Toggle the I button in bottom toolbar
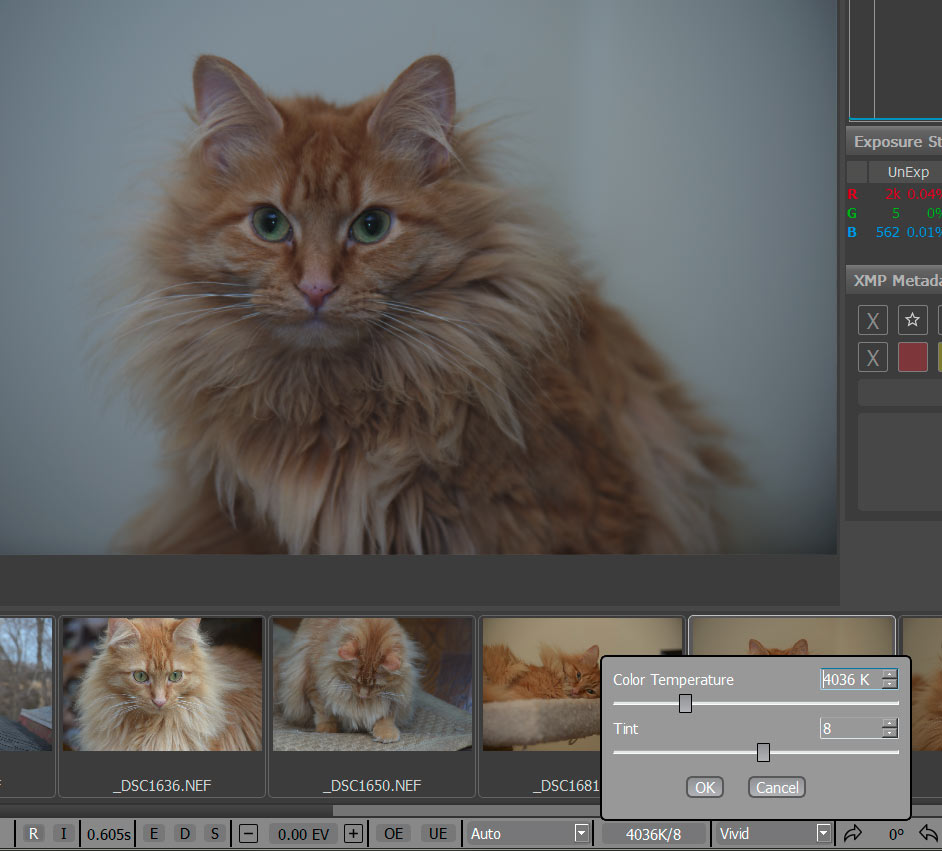Screen dimensions: 942x851 click(x=62, y=833)
